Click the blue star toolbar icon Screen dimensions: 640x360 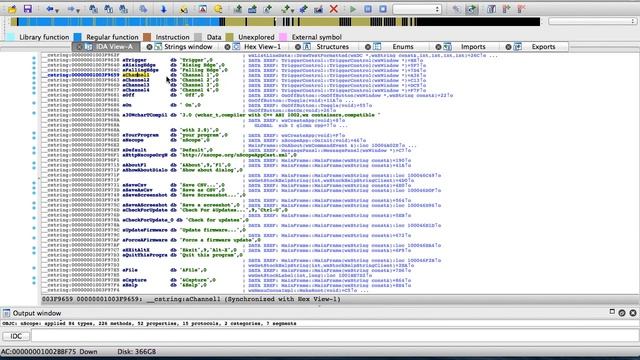303,9
